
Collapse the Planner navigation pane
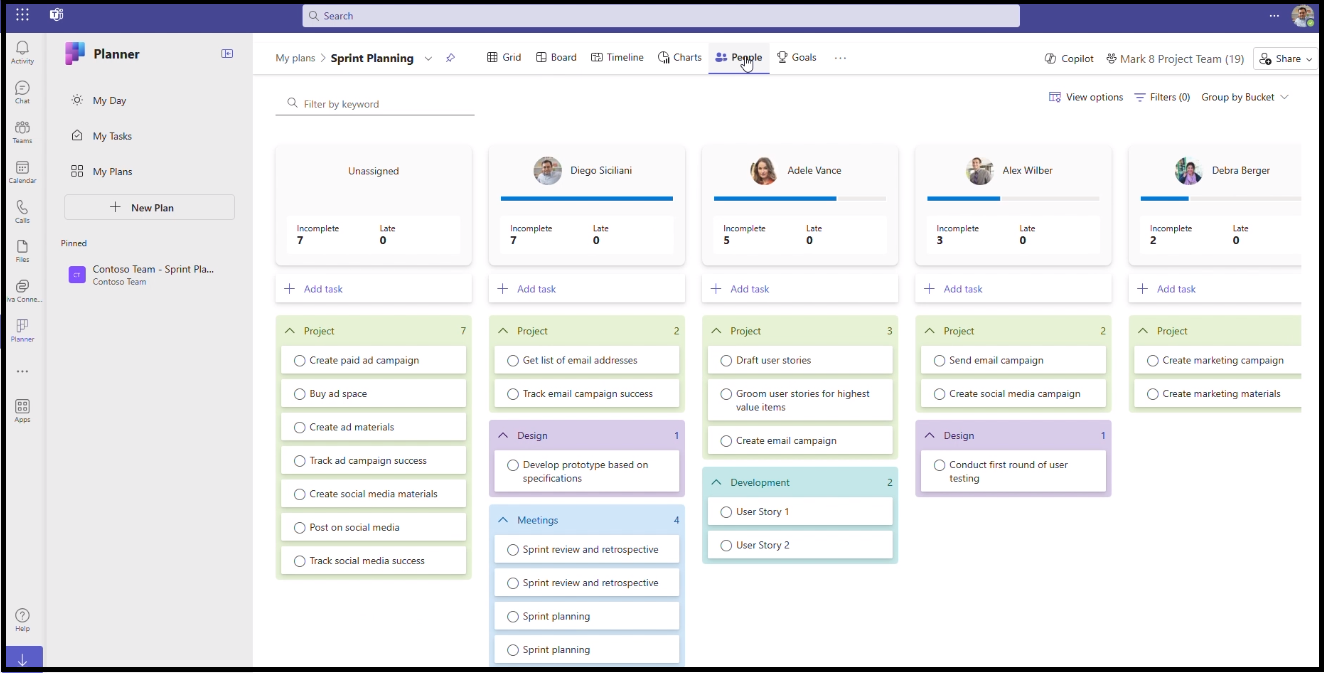pos(227,54)
